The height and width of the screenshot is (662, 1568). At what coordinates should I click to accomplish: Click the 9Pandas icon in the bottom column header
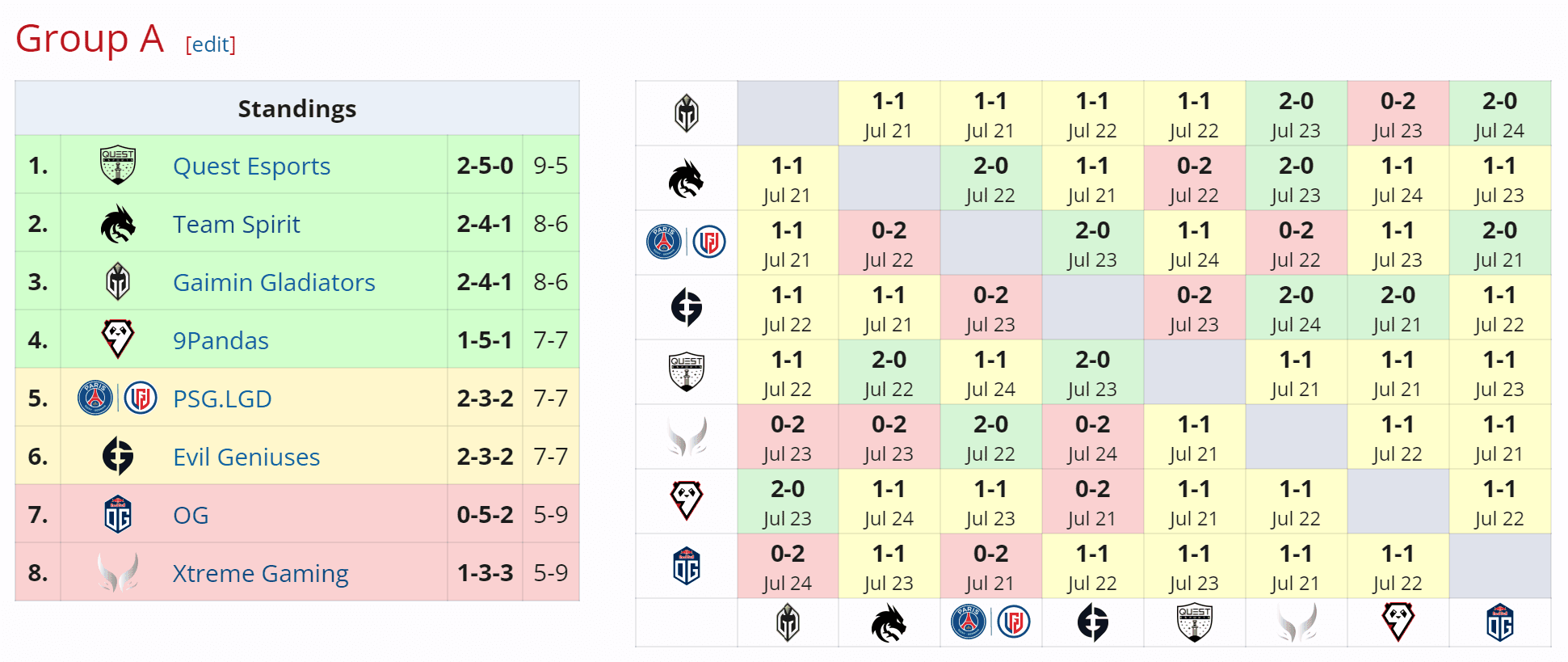coord(1398,622)
